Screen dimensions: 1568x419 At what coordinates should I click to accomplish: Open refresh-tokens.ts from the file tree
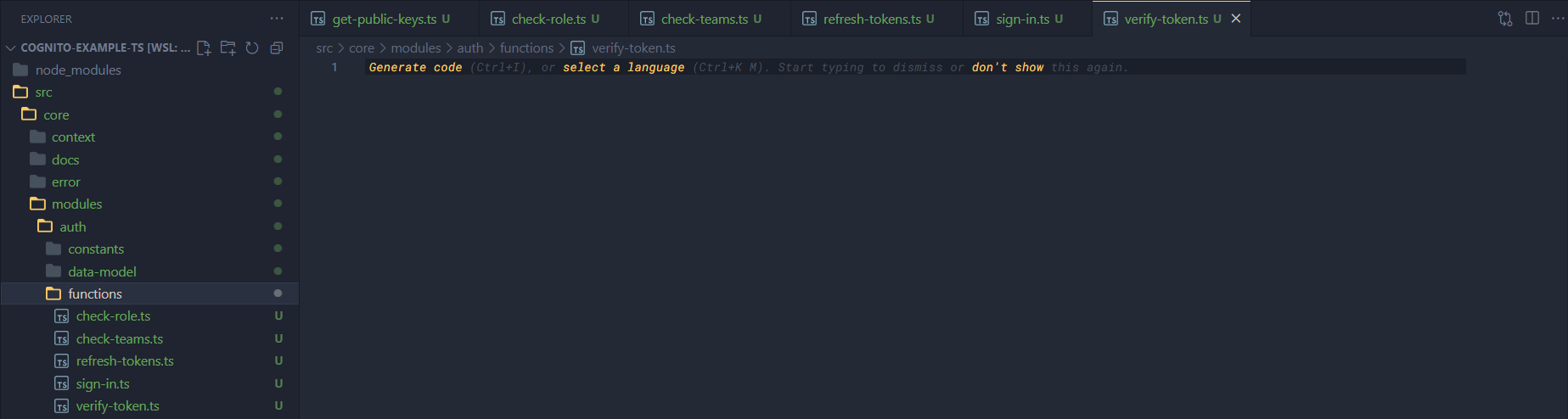click(149, 360)
